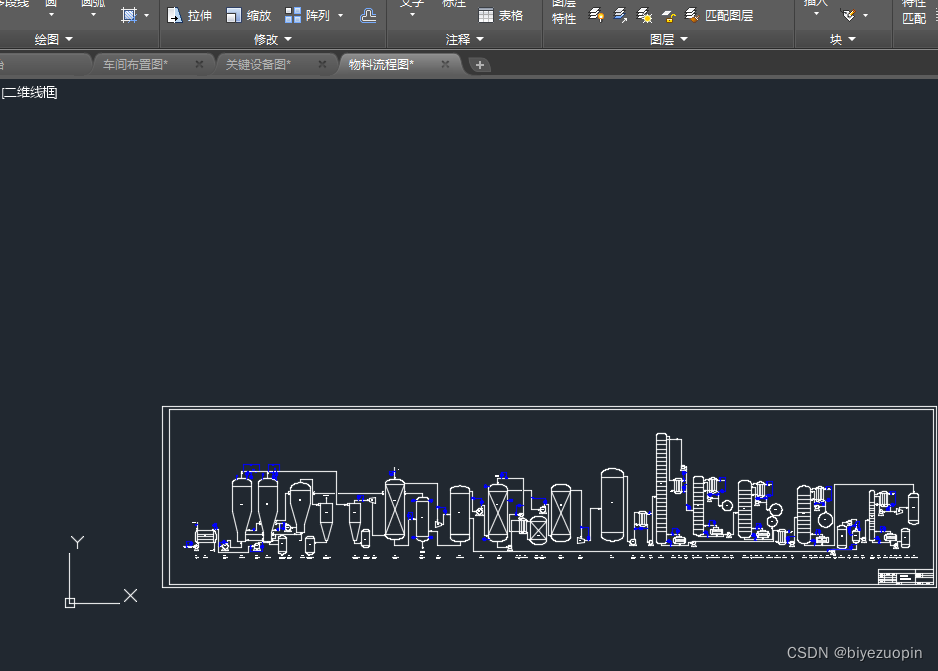This screenshot has height=671, width=938.
Task: Expand the Annotation (注释) panel
Action: [x=464, y=39]
